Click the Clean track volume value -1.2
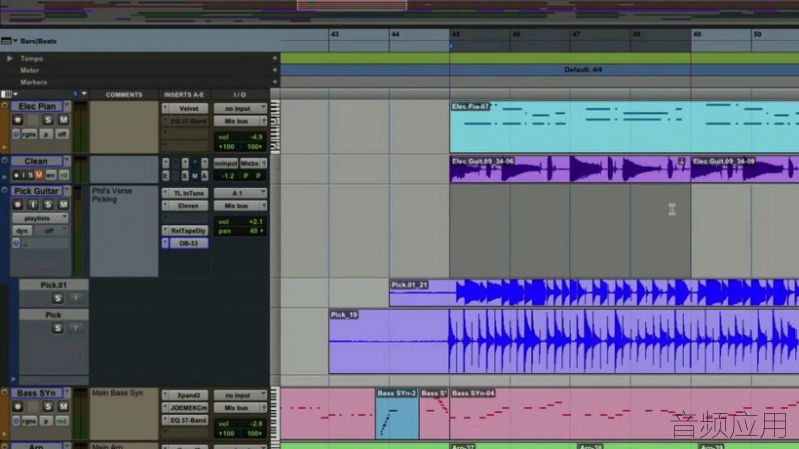This screenshot has height=449, width=799. point(228,175)
